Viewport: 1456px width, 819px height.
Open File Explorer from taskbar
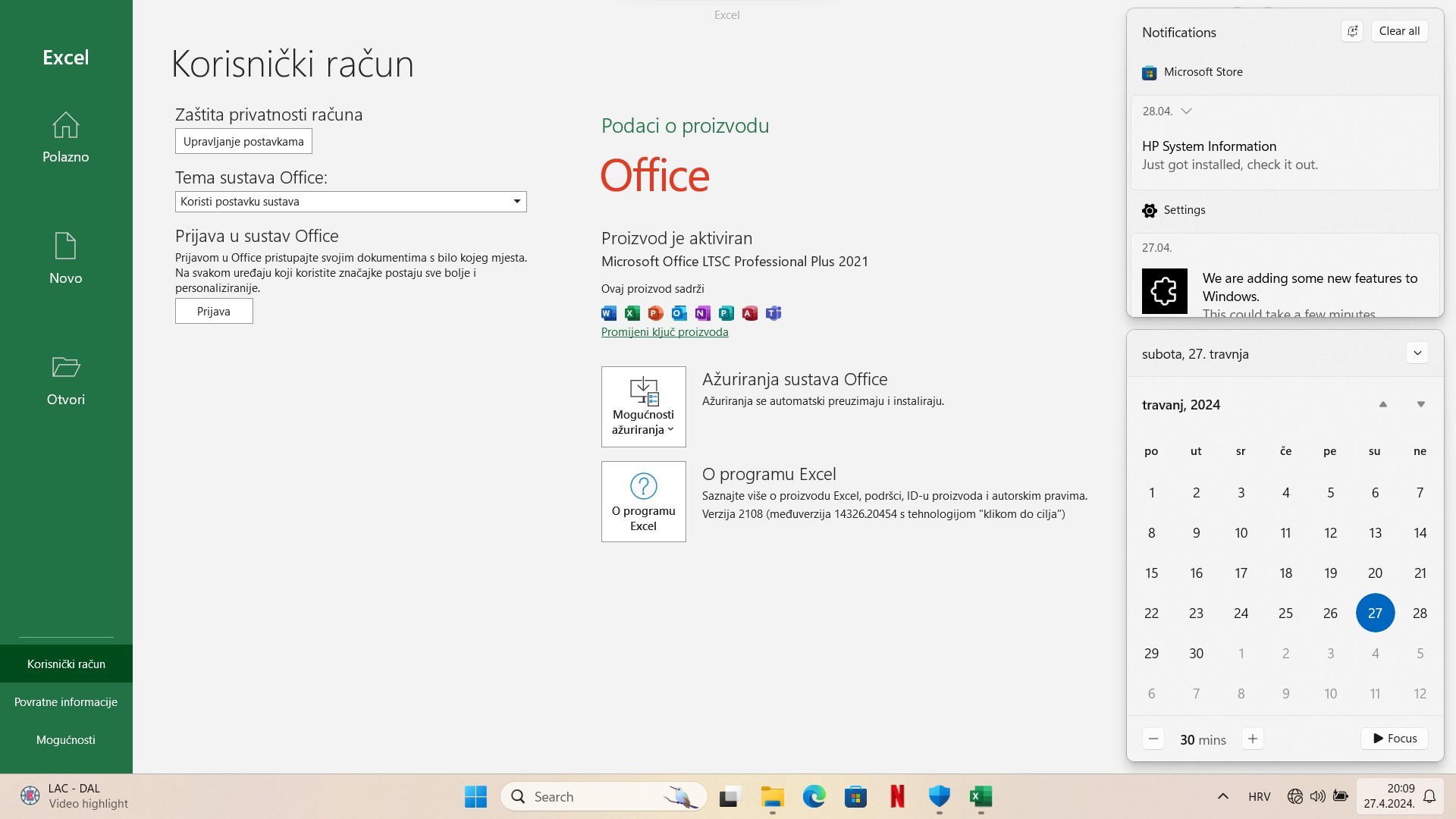[x=772, y=796]
